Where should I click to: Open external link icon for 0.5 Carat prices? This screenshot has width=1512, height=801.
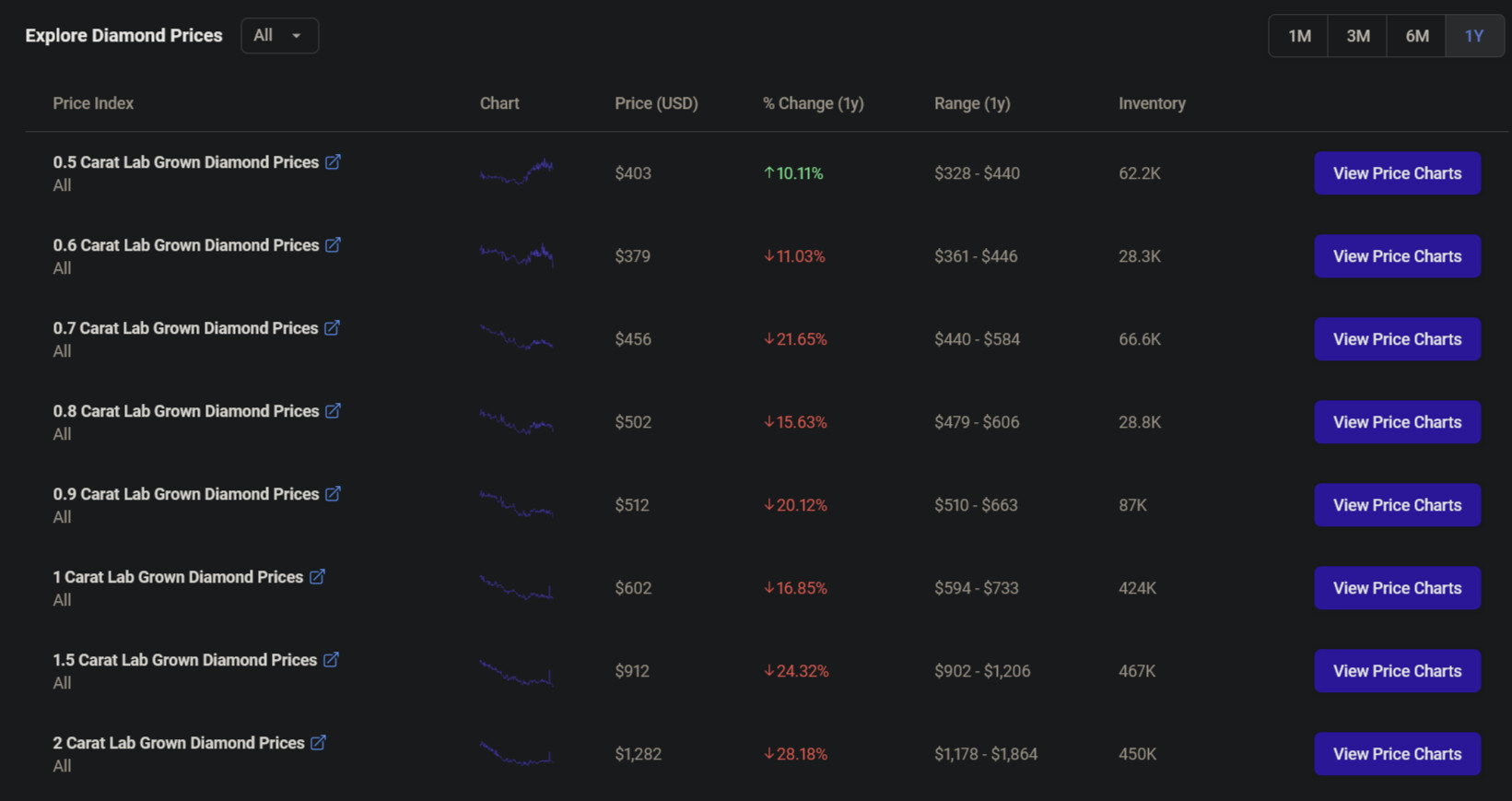pos(333,162)
